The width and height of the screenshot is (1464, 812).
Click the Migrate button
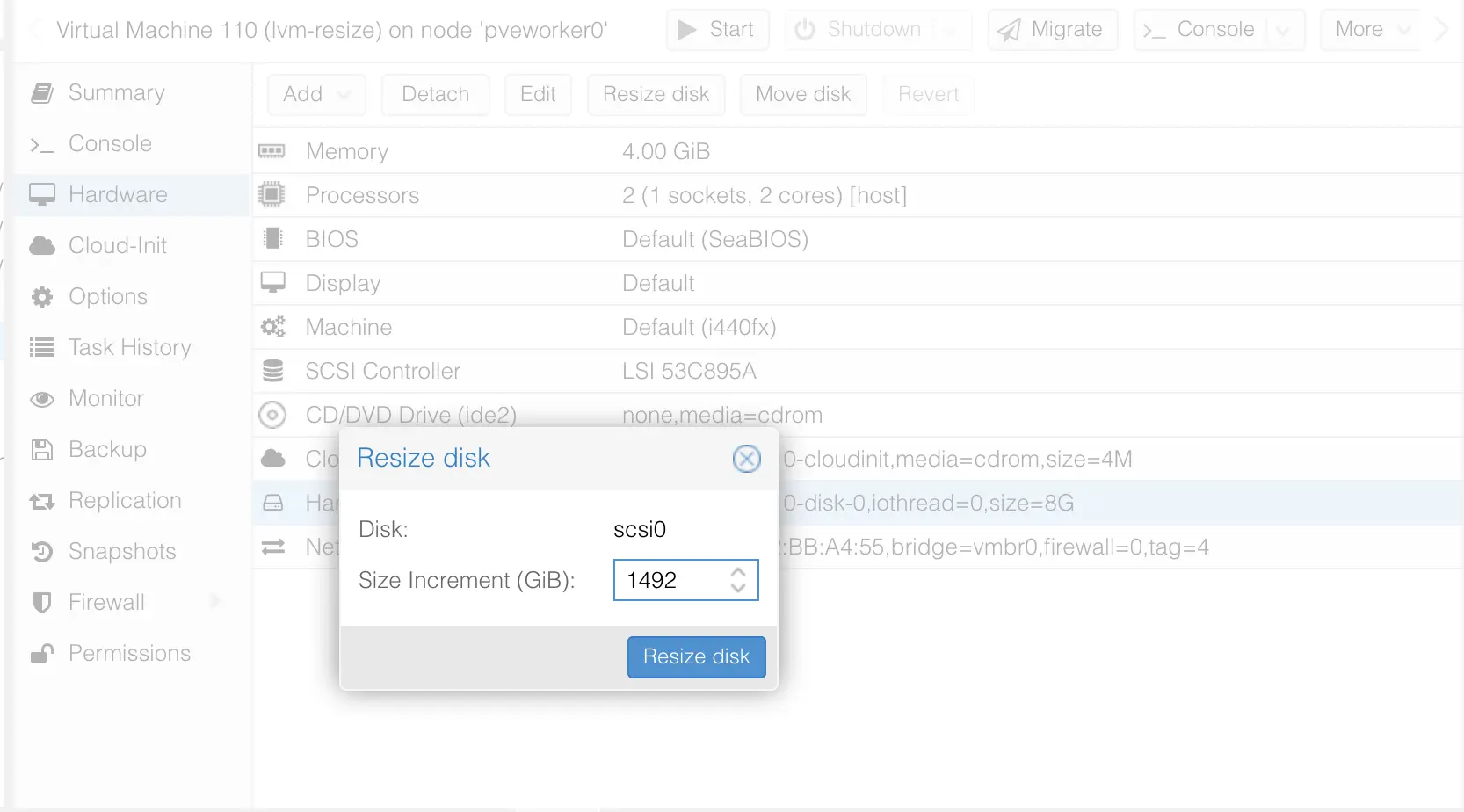coord(1053,30)
